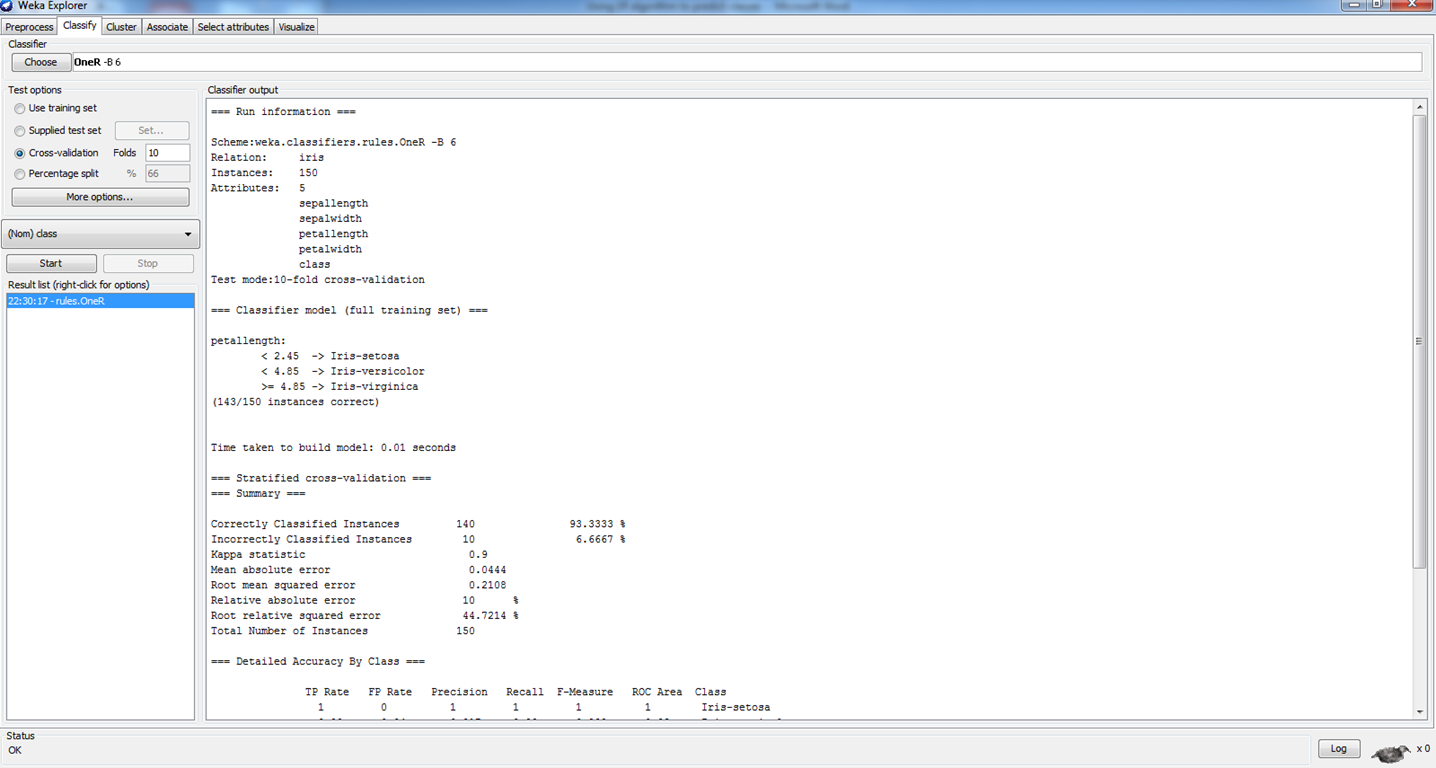Click the OneR -B 6 classifier field
This screenshot has width=1436, height=768.
[x=747, y=62]
